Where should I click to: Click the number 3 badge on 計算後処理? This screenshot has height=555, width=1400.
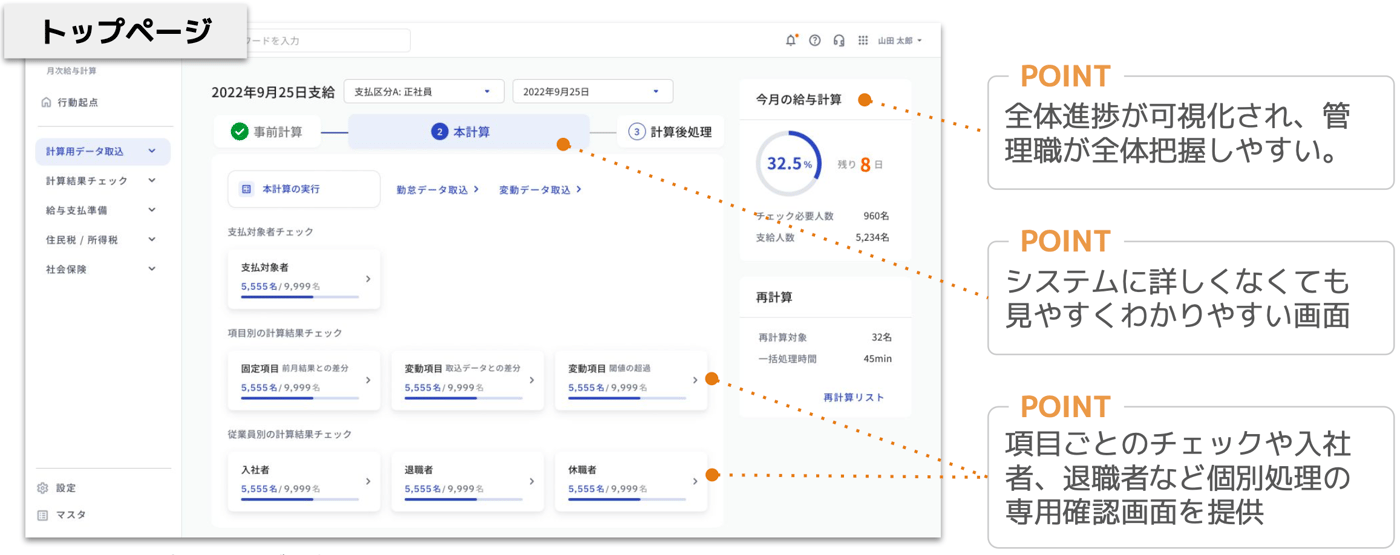636,132
